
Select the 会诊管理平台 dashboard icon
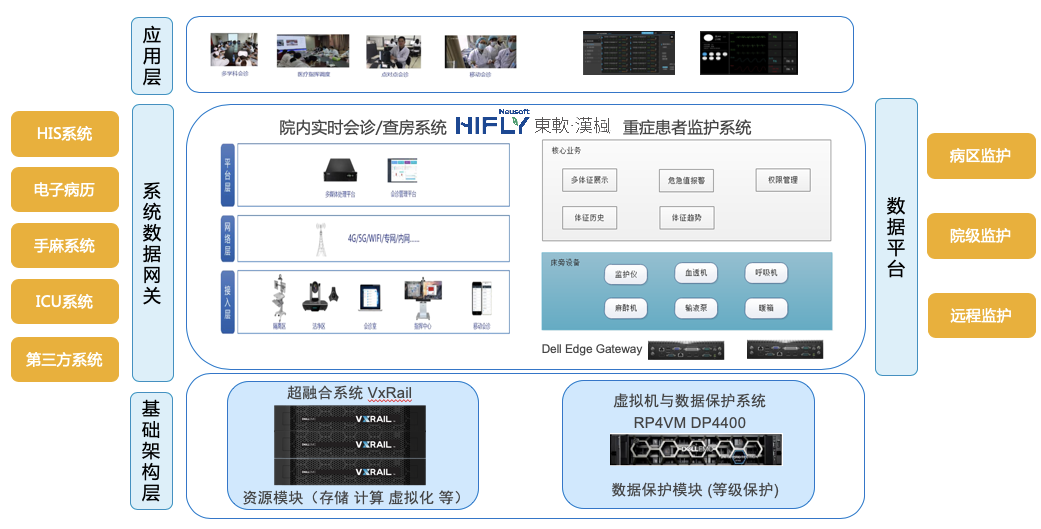pyautogui.click(x=402, y=170)
